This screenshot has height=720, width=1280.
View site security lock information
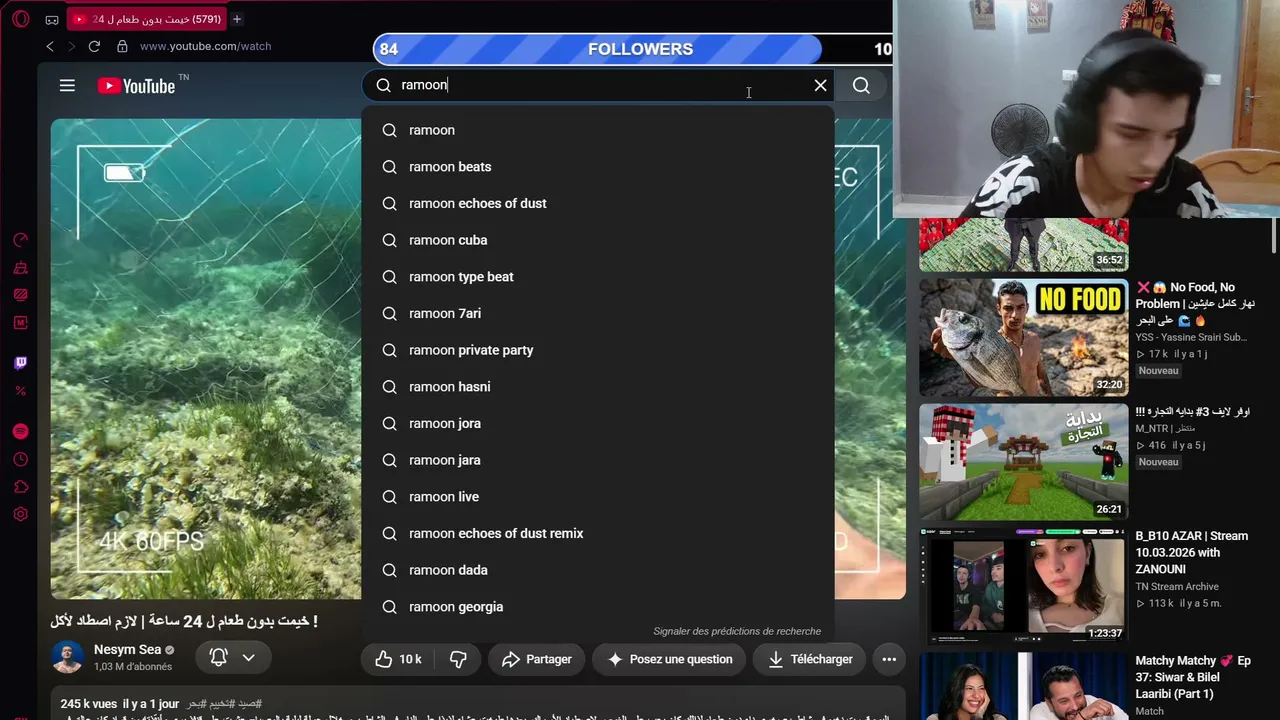[x=122, y=46]
